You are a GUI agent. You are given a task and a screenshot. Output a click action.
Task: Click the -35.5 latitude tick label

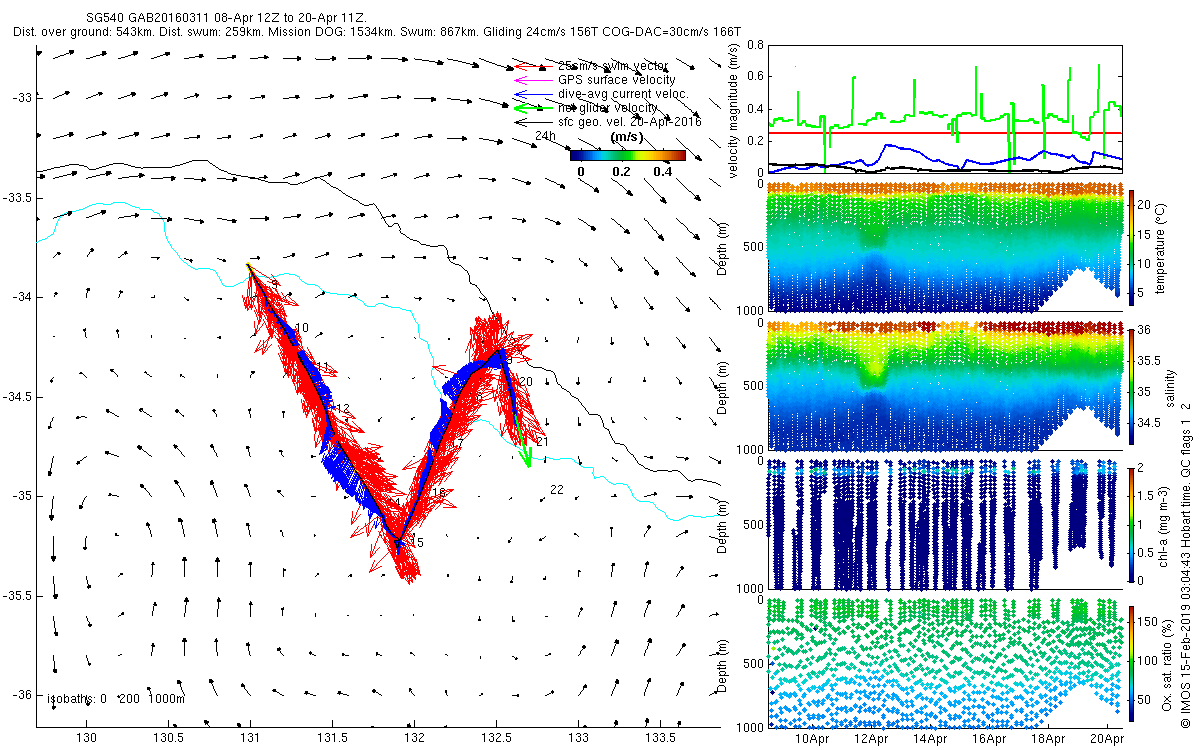[x=18, y=596]
